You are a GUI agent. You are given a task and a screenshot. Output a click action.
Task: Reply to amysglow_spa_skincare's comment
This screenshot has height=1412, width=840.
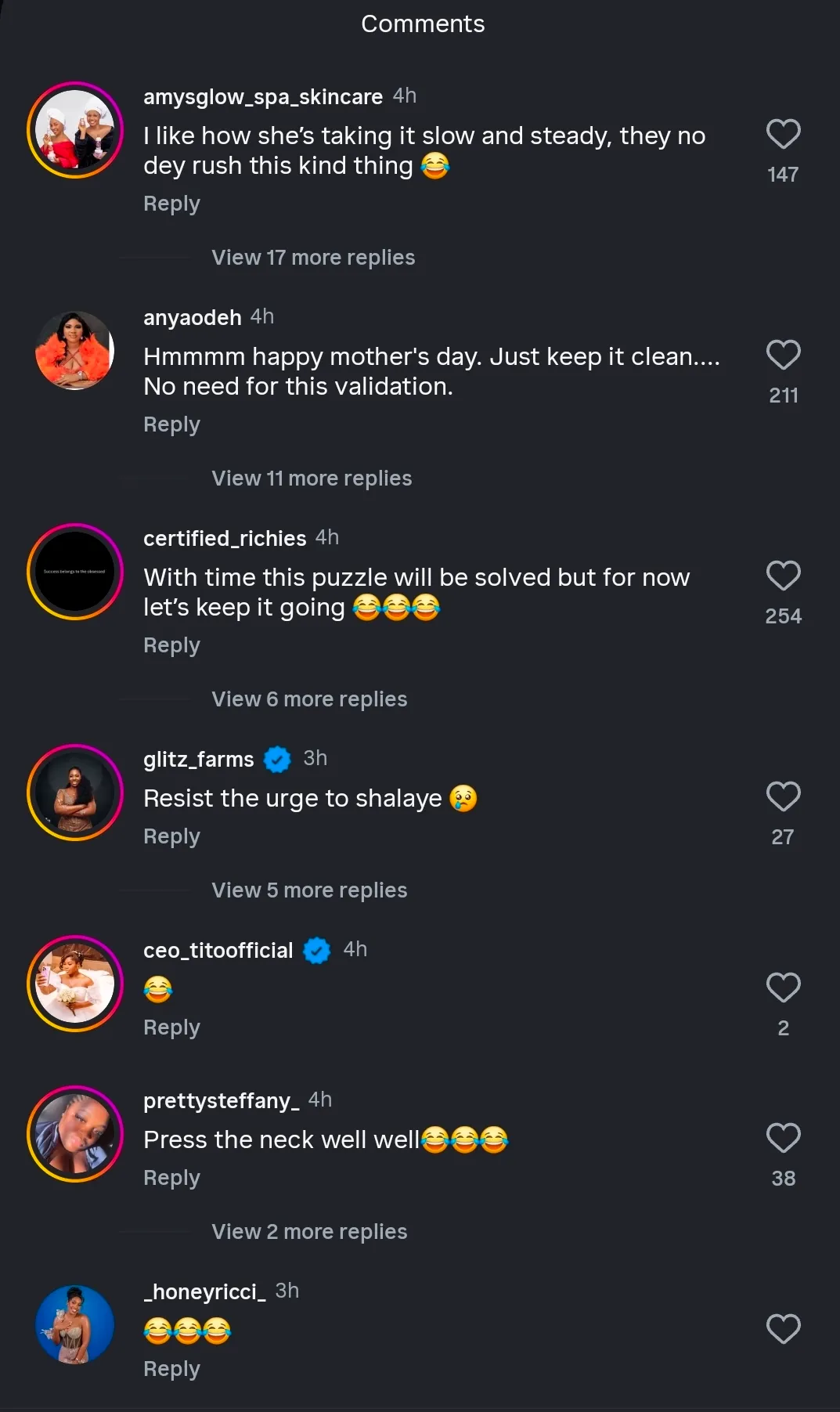click(x=171, y=204)
